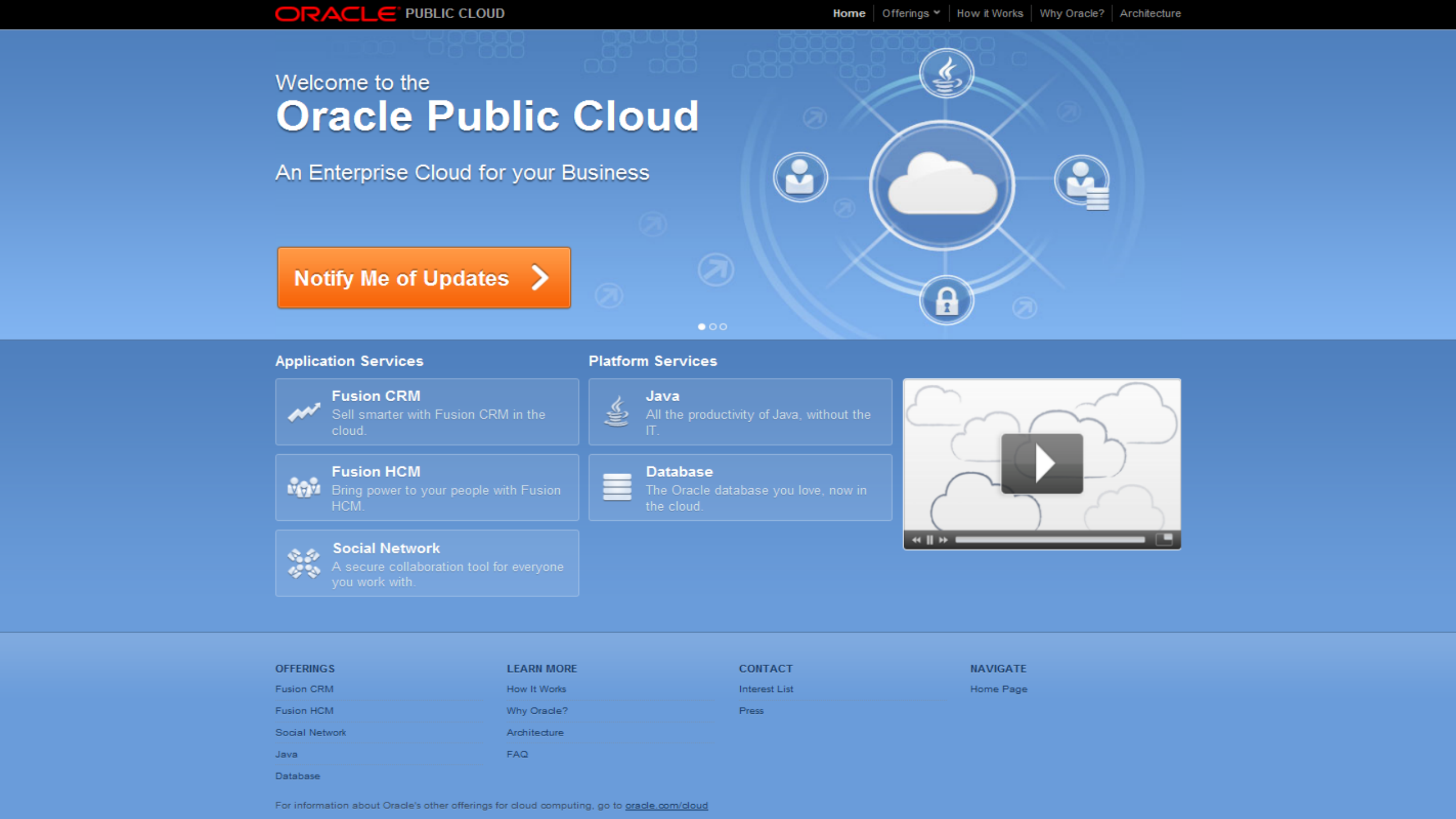1456x819 pixels.
Task: Open the How it Works nav item
Action: pos(989,13)
